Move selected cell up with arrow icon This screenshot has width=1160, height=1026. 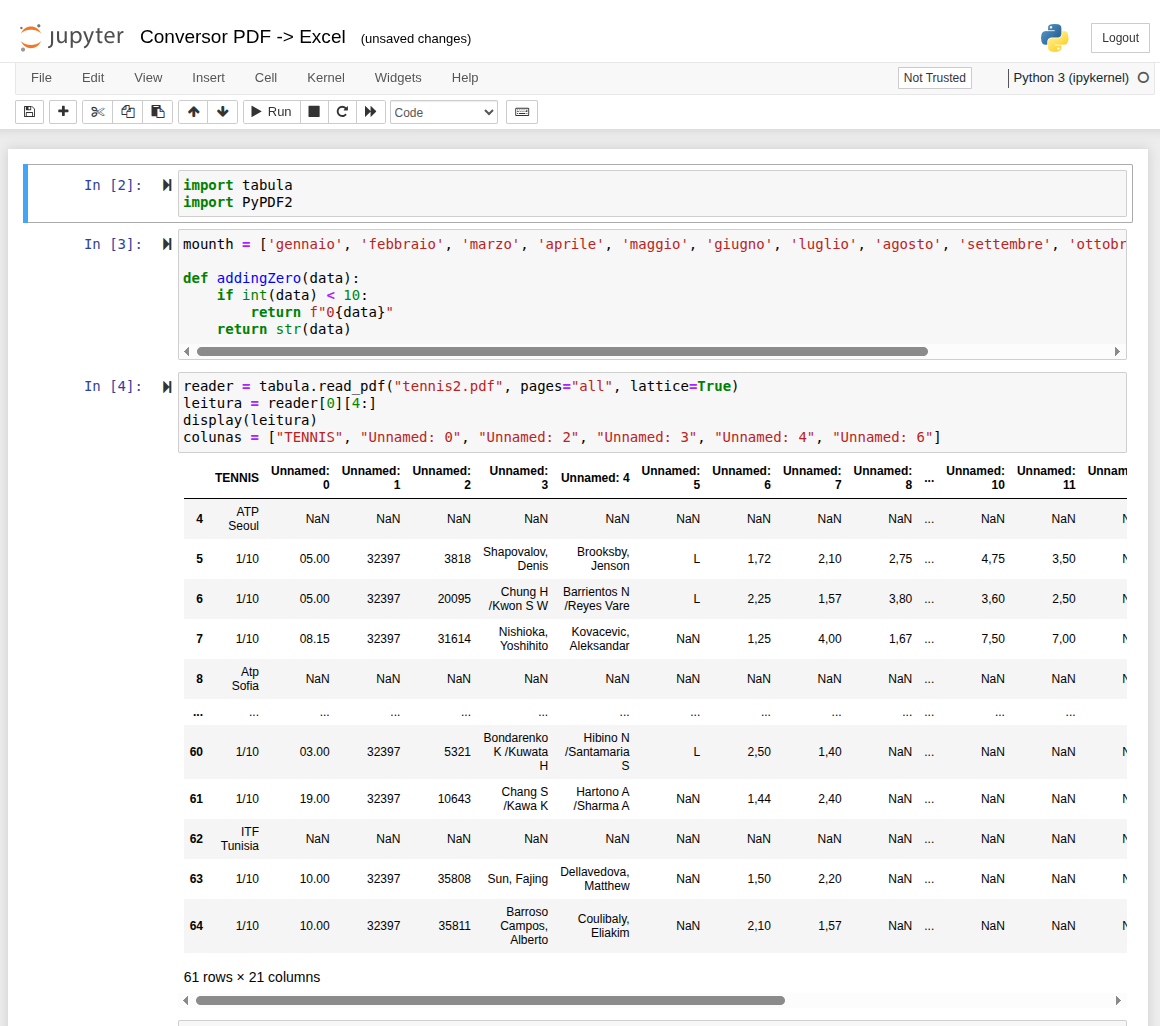coord(193,112)
